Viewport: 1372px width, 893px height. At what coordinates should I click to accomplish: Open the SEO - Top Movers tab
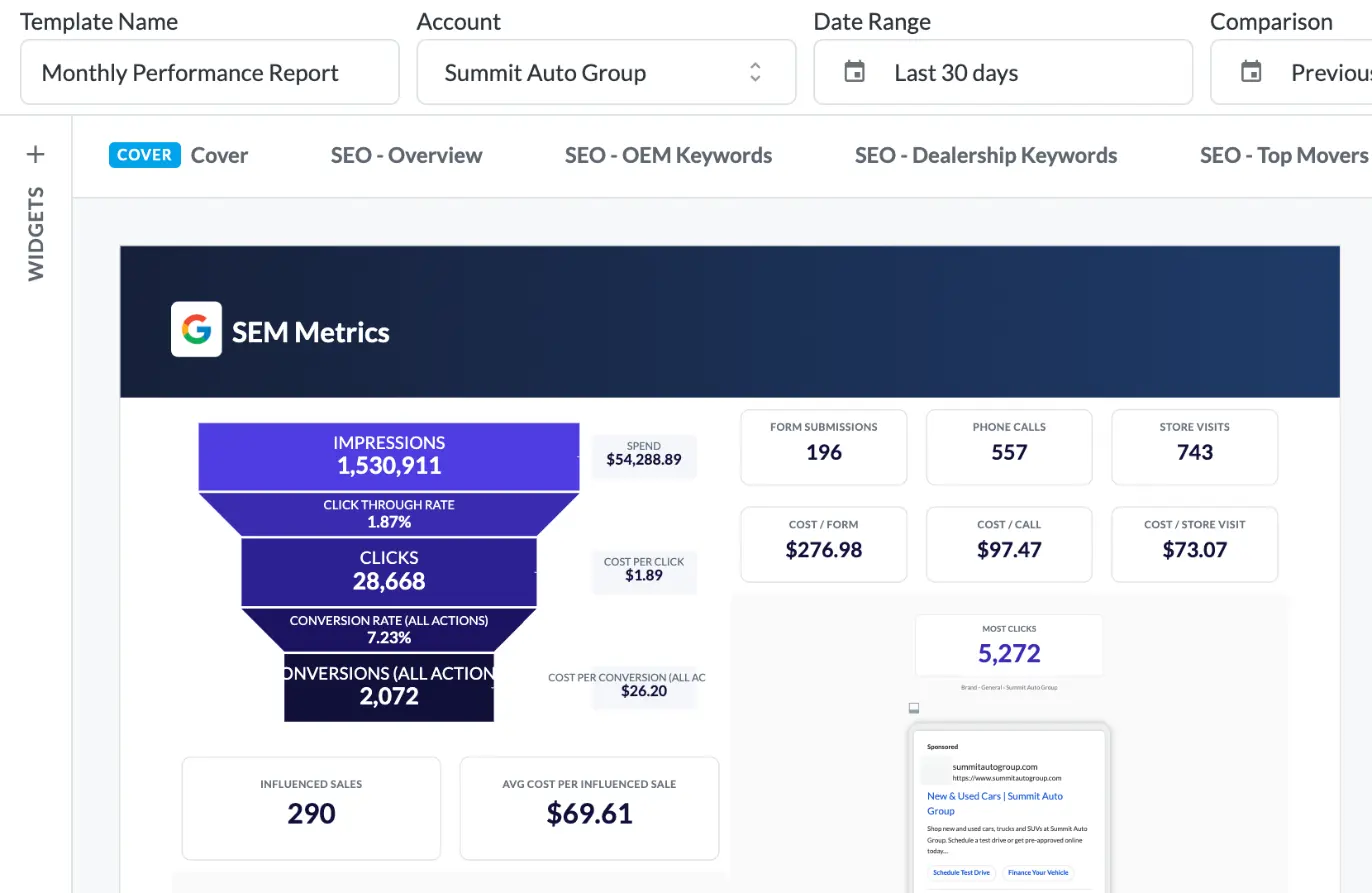click(1284, 155)
